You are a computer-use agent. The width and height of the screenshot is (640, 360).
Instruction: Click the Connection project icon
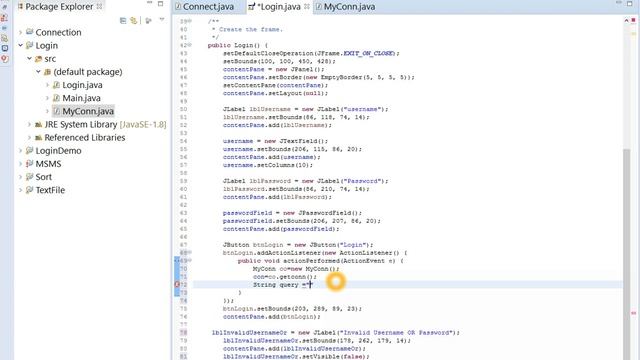(29, 32)
